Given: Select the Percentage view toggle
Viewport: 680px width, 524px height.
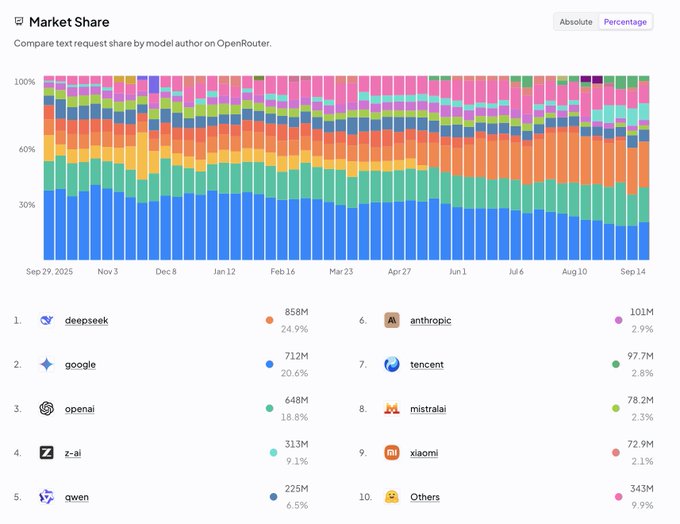Looking at the screenshot, I should pyautogui.click(x=625, y=22).
